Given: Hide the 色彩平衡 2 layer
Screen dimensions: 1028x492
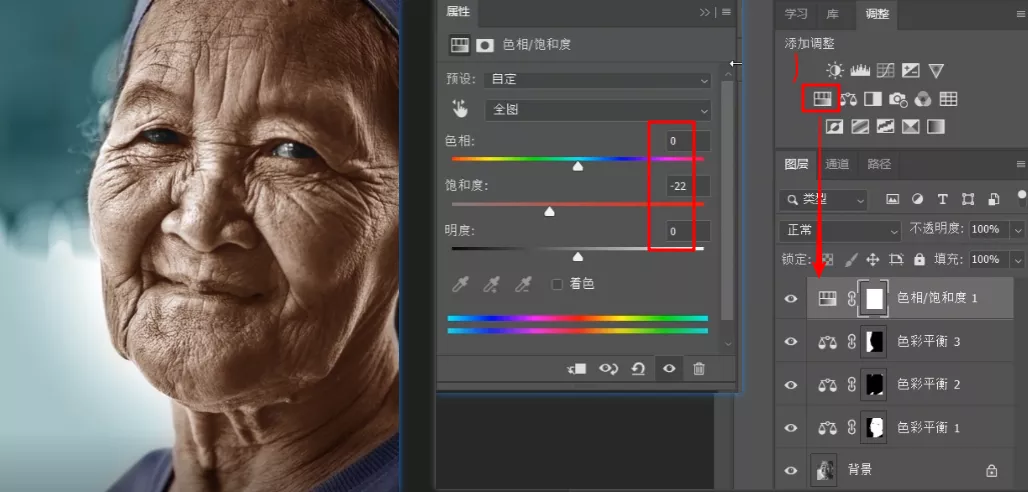Looking at the screenshot, I should [791, 385].
